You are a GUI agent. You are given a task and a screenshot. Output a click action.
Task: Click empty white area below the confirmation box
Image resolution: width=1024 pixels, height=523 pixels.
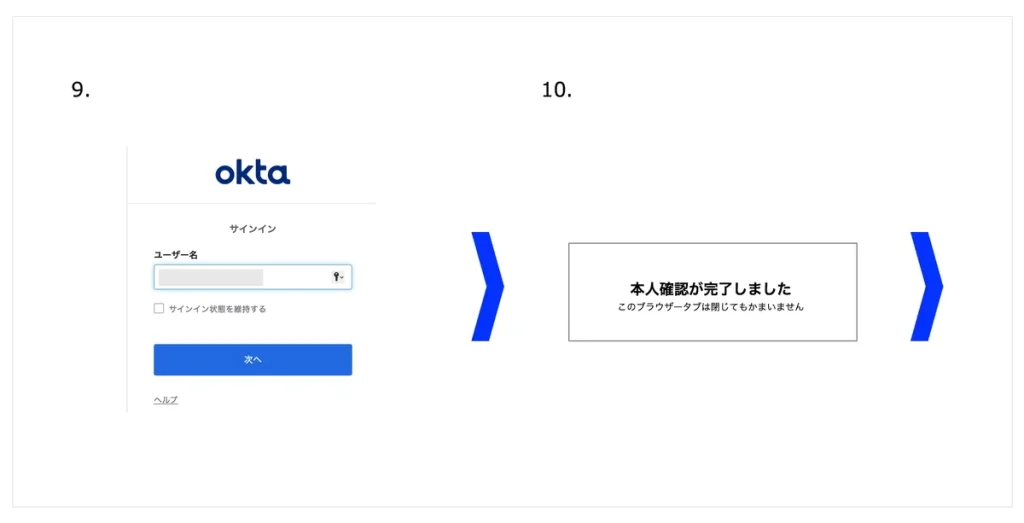712,420
